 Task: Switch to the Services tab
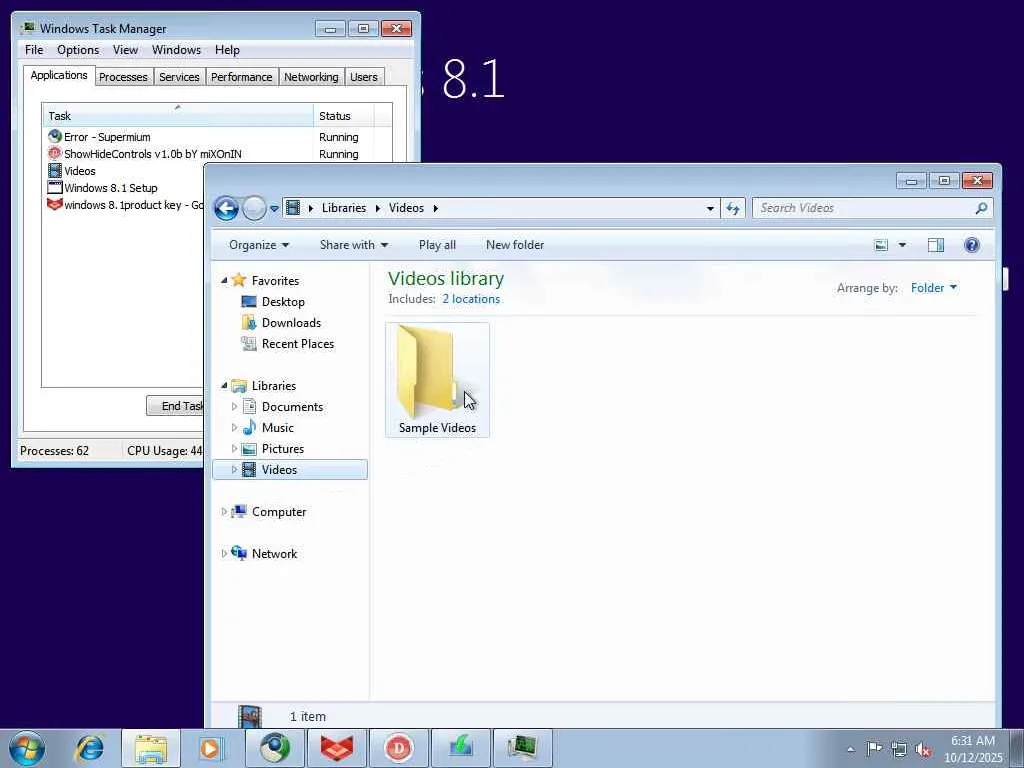point(179,77)
